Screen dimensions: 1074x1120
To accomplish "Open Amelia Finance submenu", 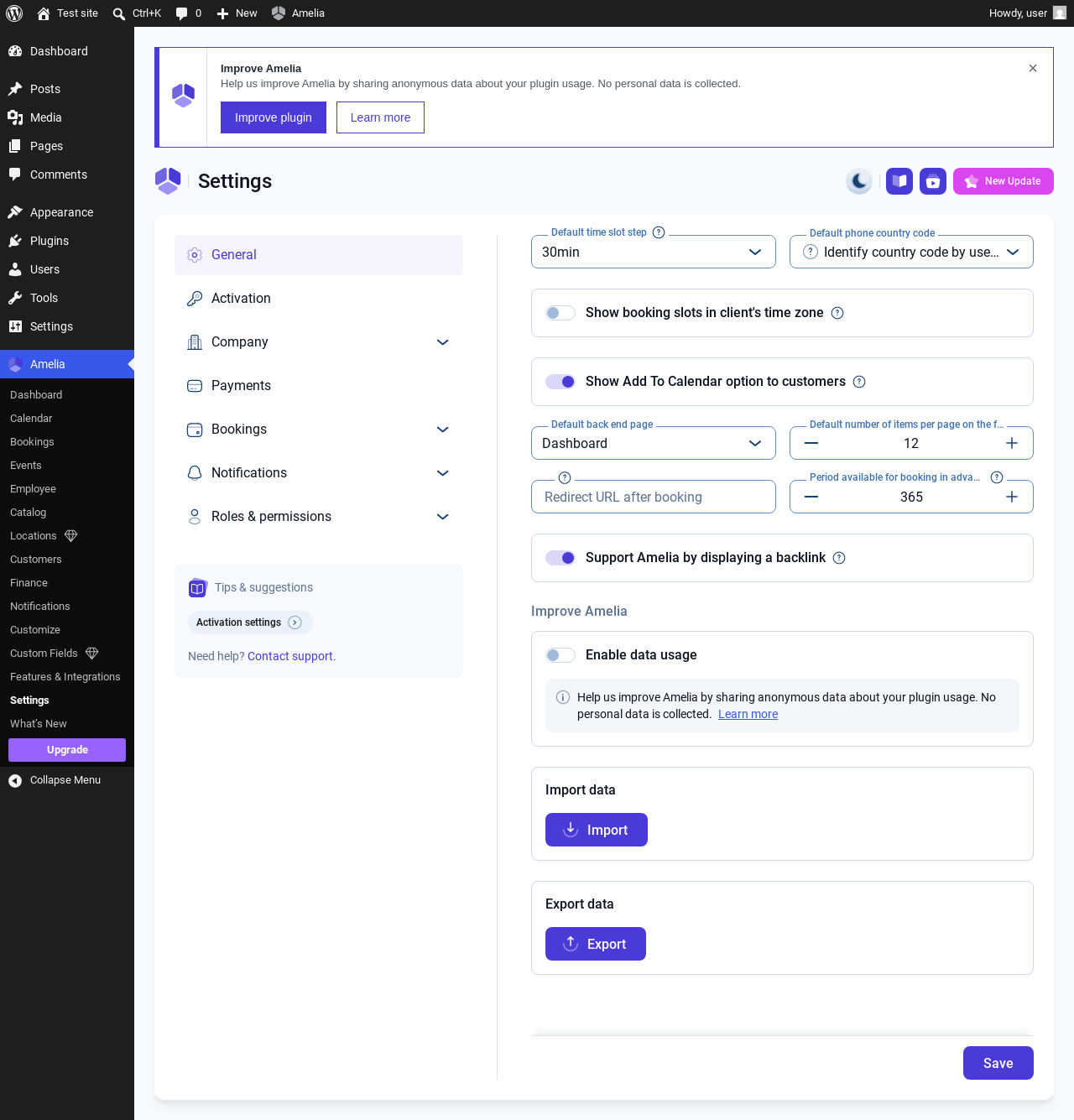I will pos(29,583).
